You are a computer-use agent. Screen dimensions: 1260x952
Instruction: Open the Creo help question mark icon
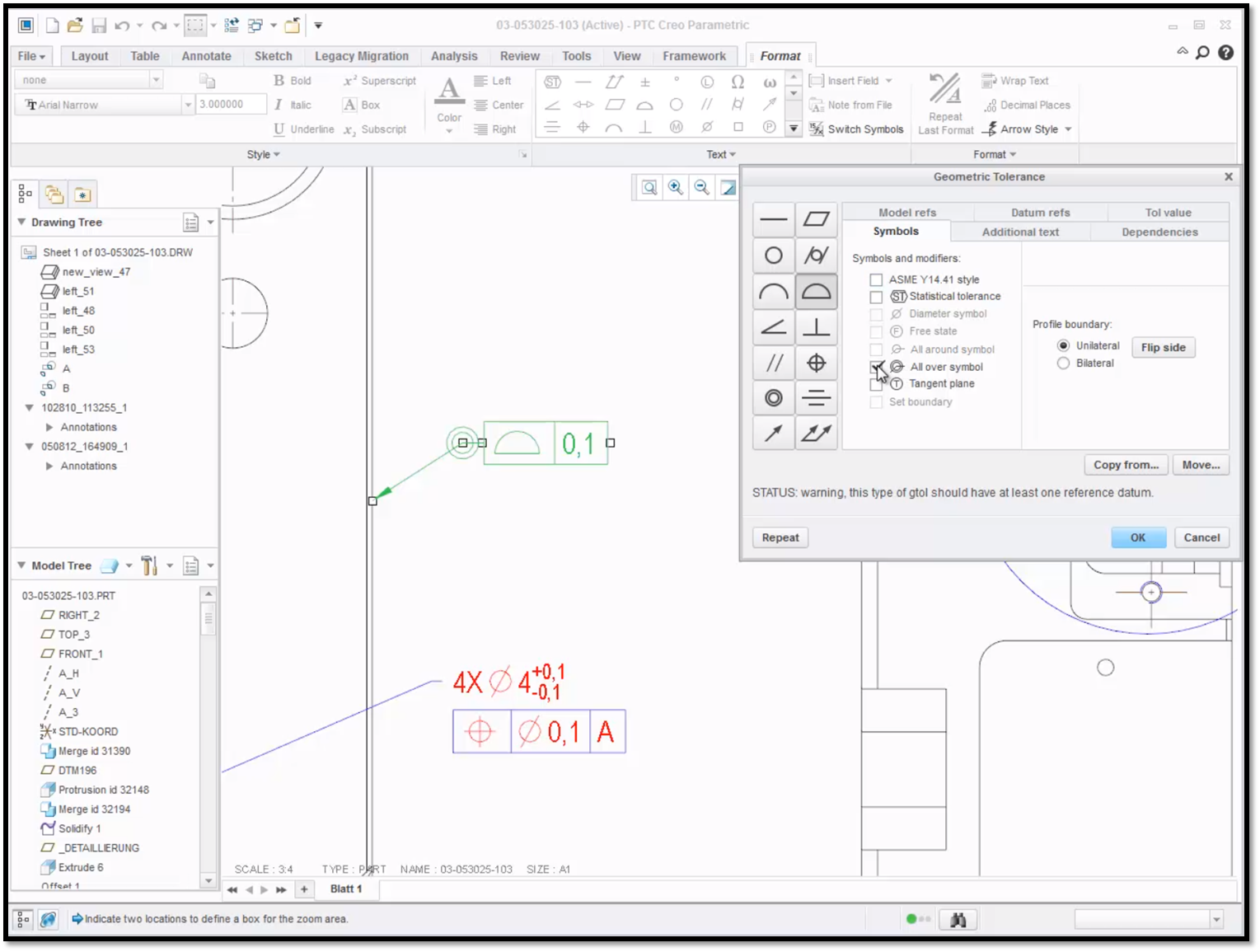1226,53
